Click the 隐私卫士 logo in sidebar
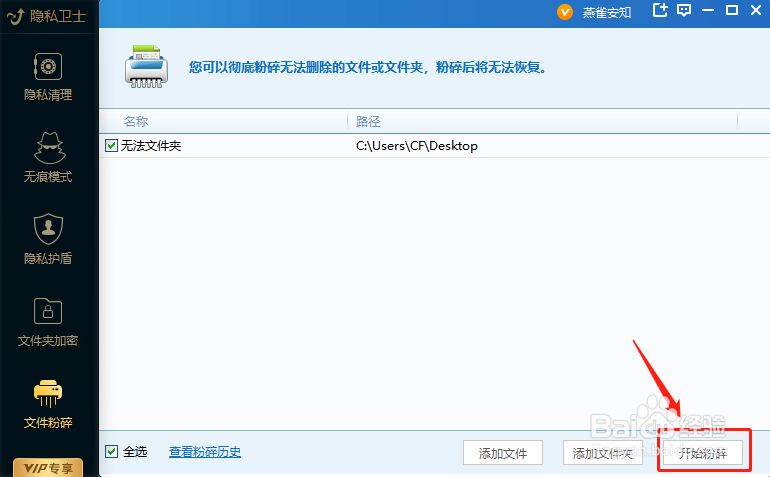Image resolution: width=770 pixels, height=477 pixels. [x=47, y=16]
